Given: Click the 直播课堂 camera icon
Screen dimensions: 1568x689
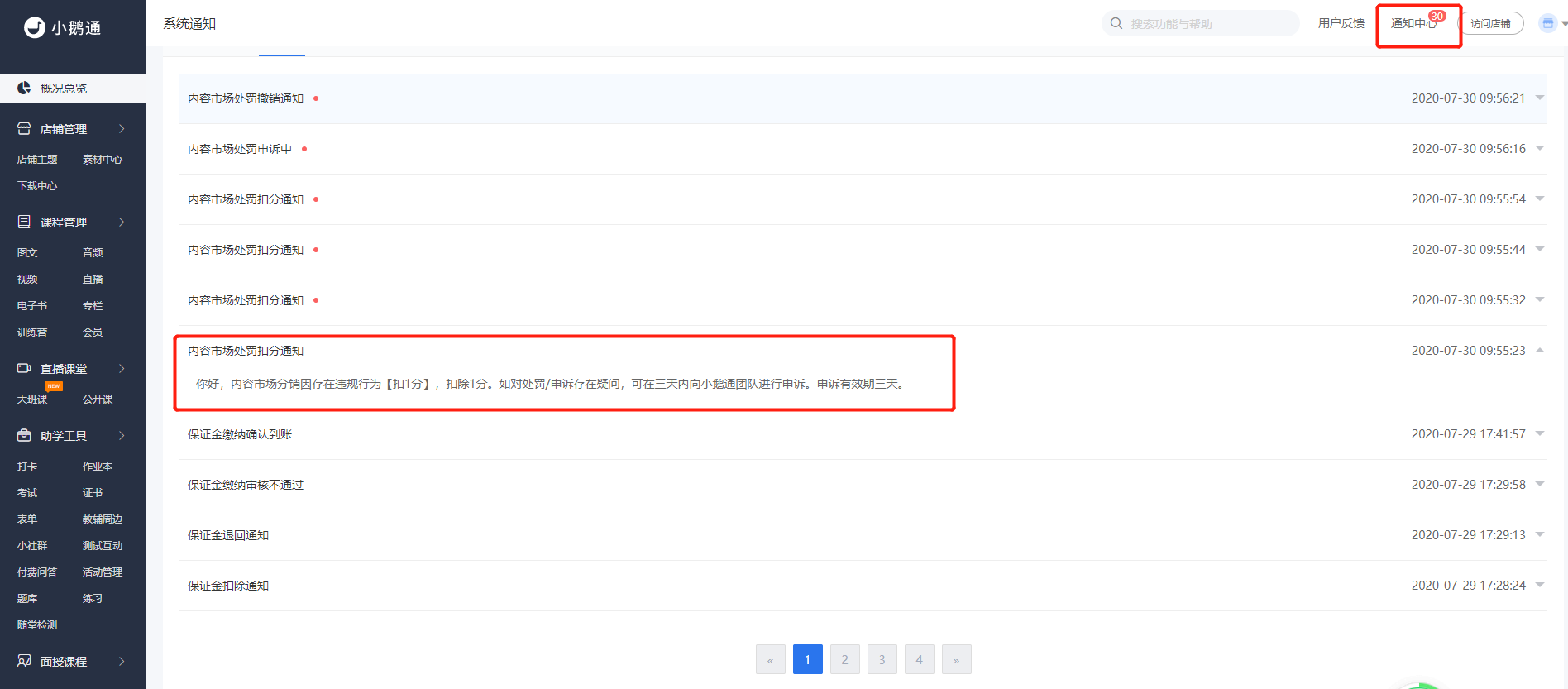Looking at the screenshot, I should (24, 368).
